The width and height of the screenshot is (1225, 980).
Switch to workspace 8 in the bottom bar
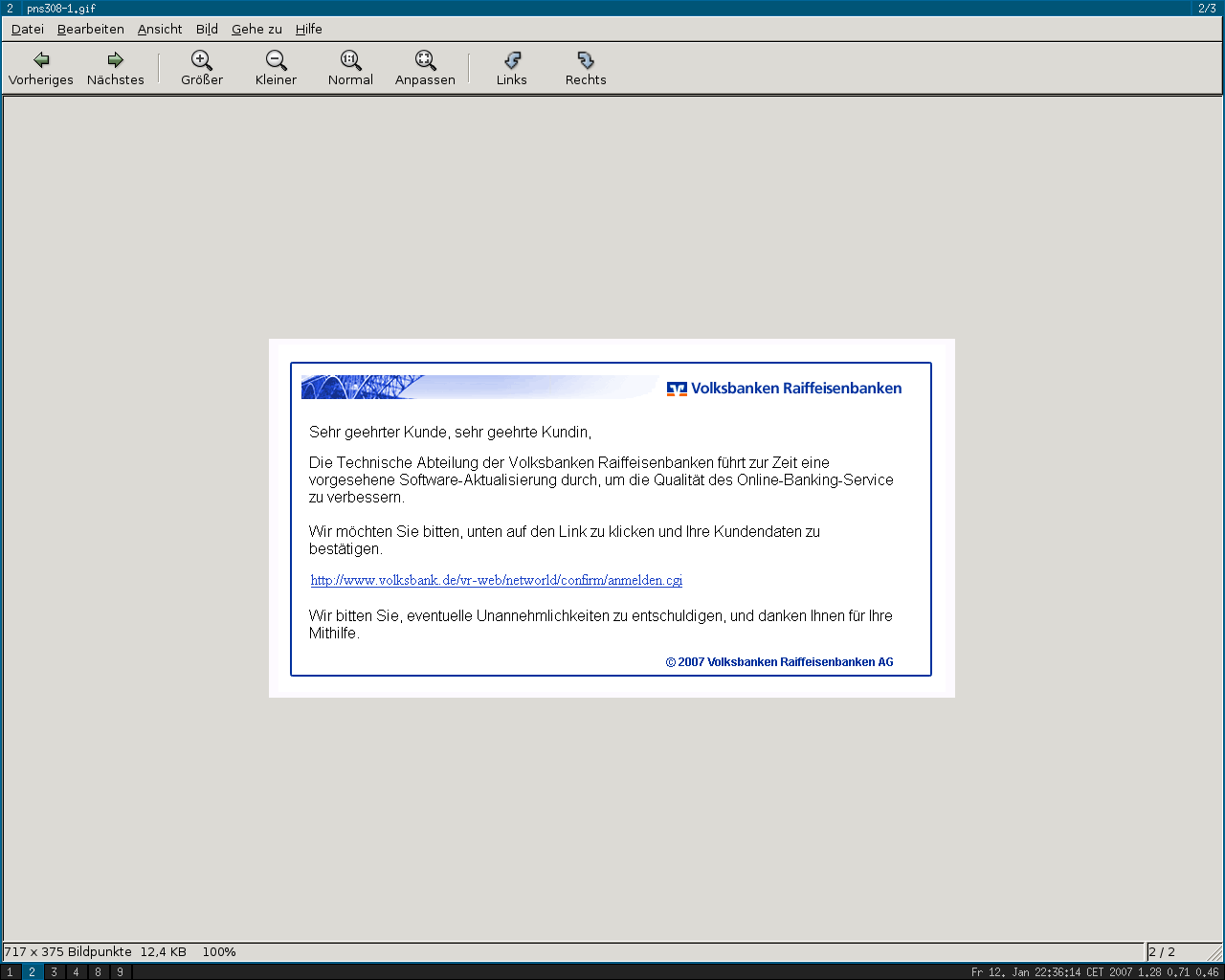point(98,971)
